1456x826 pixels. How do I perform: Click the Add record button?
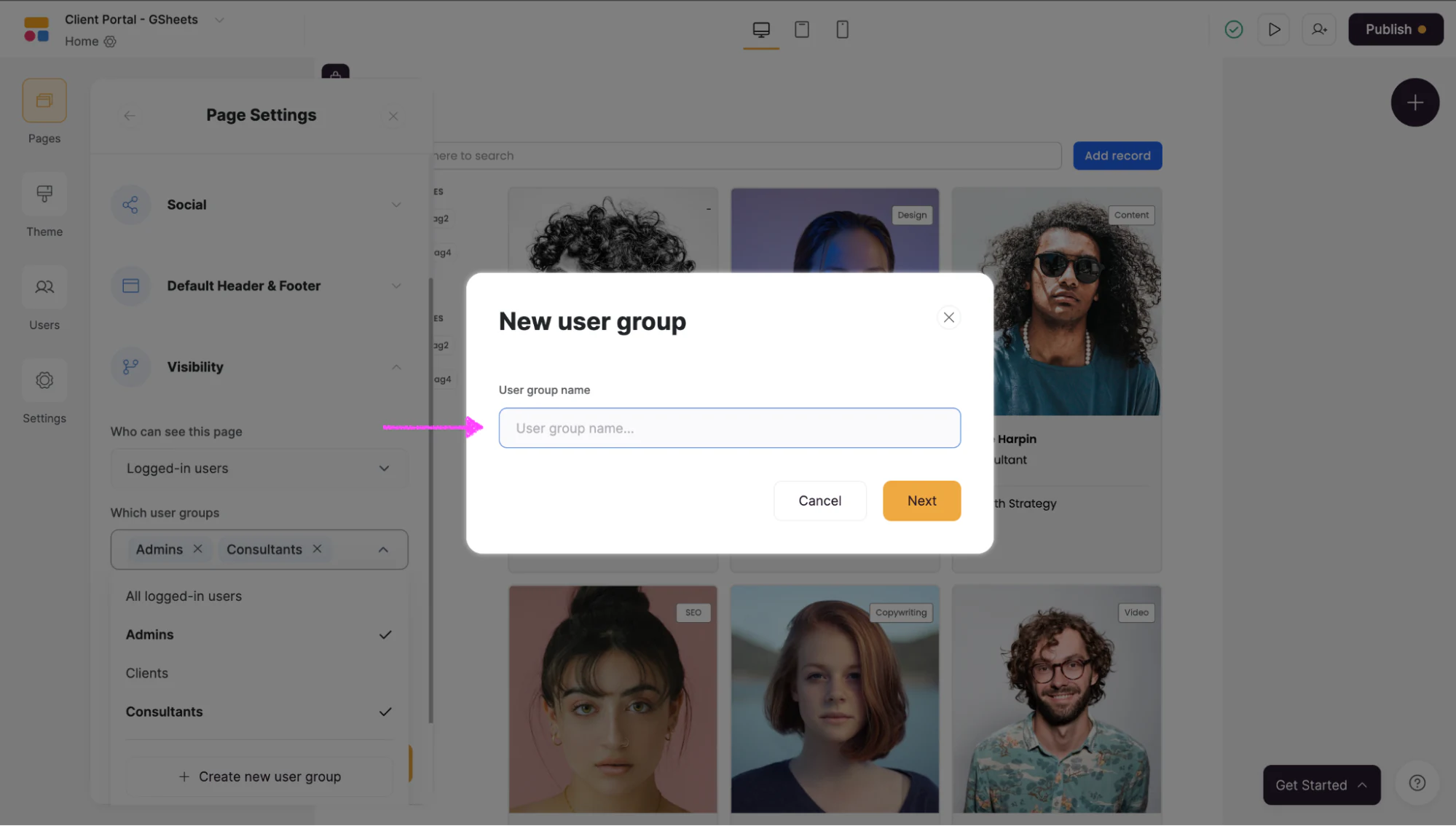(x=1117, y=156)
